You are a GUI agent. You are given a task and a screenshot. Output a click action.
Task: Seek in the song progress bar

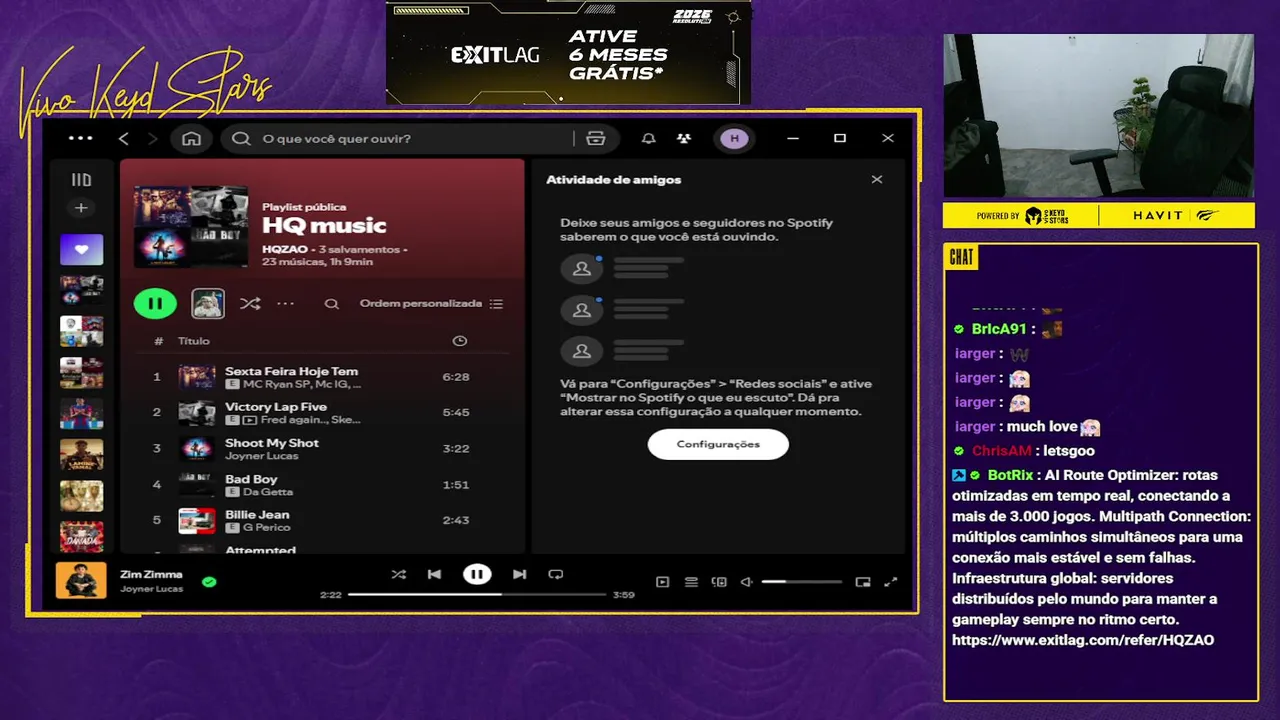click(x=477, y=595)
